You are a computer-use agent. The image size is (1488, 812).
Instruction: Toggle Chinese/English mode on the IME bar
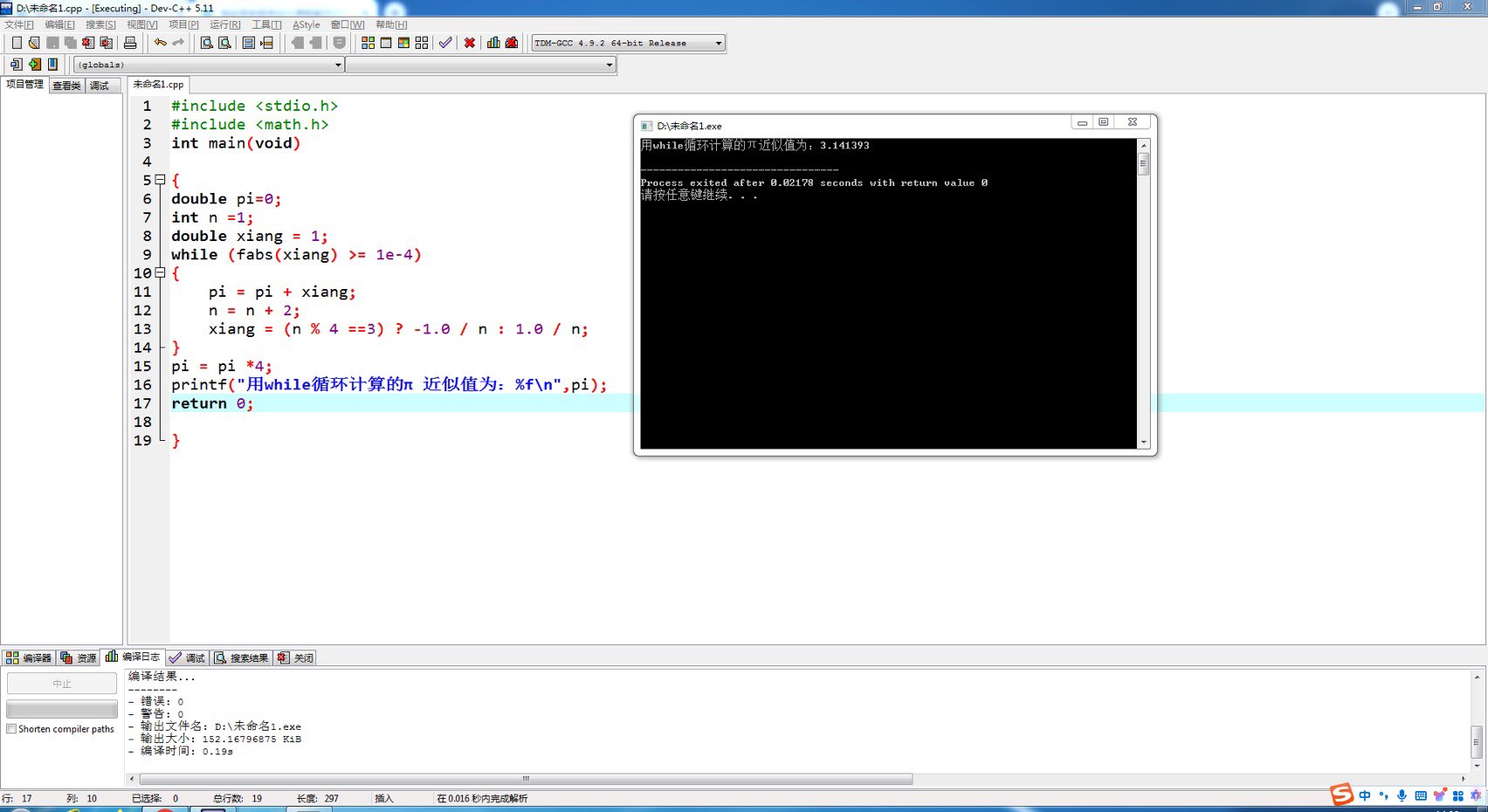1365,795
